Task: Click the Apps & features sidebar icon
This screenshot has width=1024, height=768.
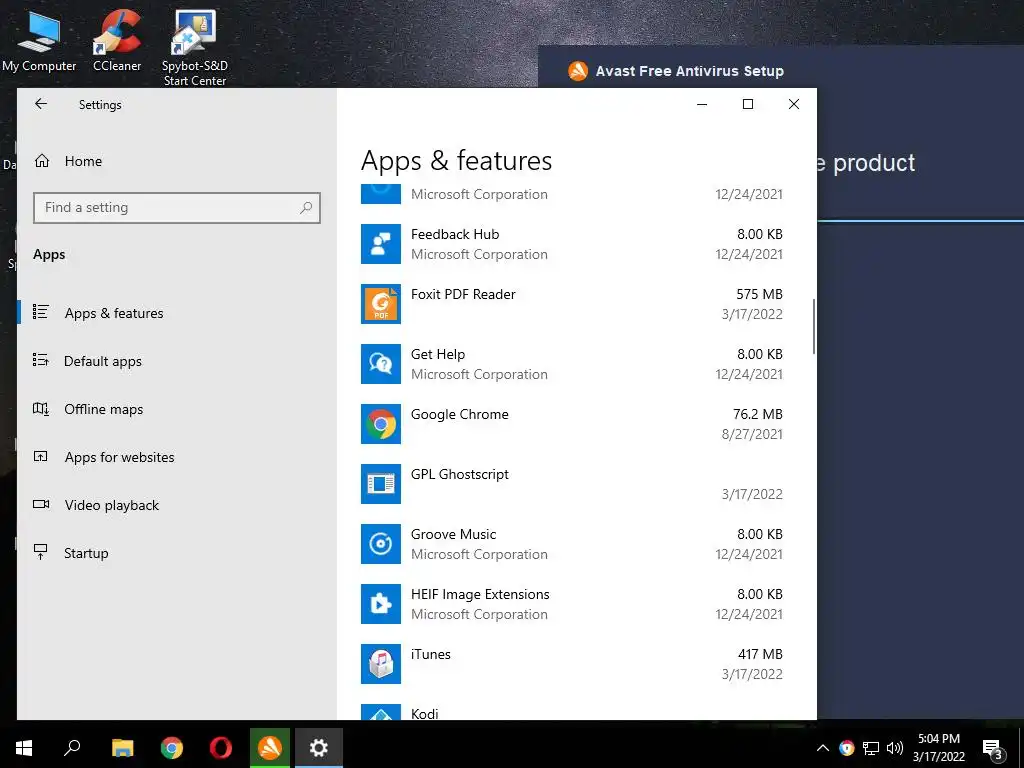Action: [41, 312]
